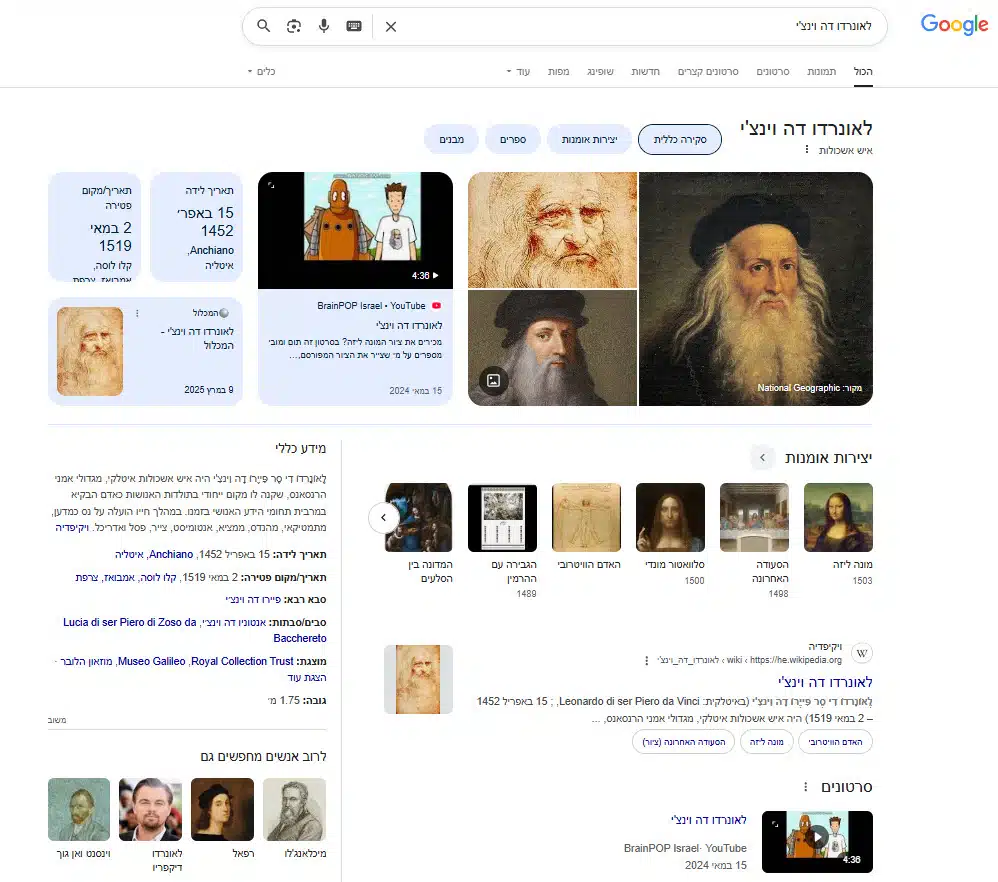The width and height of the screenshot is (998, 882).
Task: Expand יצירות אומנות section header arrow
Action: pyautogui.click(x=763, y=458)
